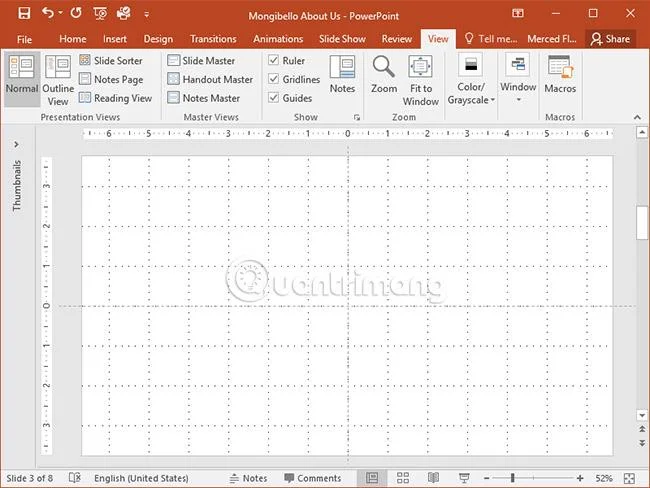Image resolution: width=650 pixels, height=488 pixels.
Task: Customize Quick Access Toolbar dropdown
Action: point(146,15)
